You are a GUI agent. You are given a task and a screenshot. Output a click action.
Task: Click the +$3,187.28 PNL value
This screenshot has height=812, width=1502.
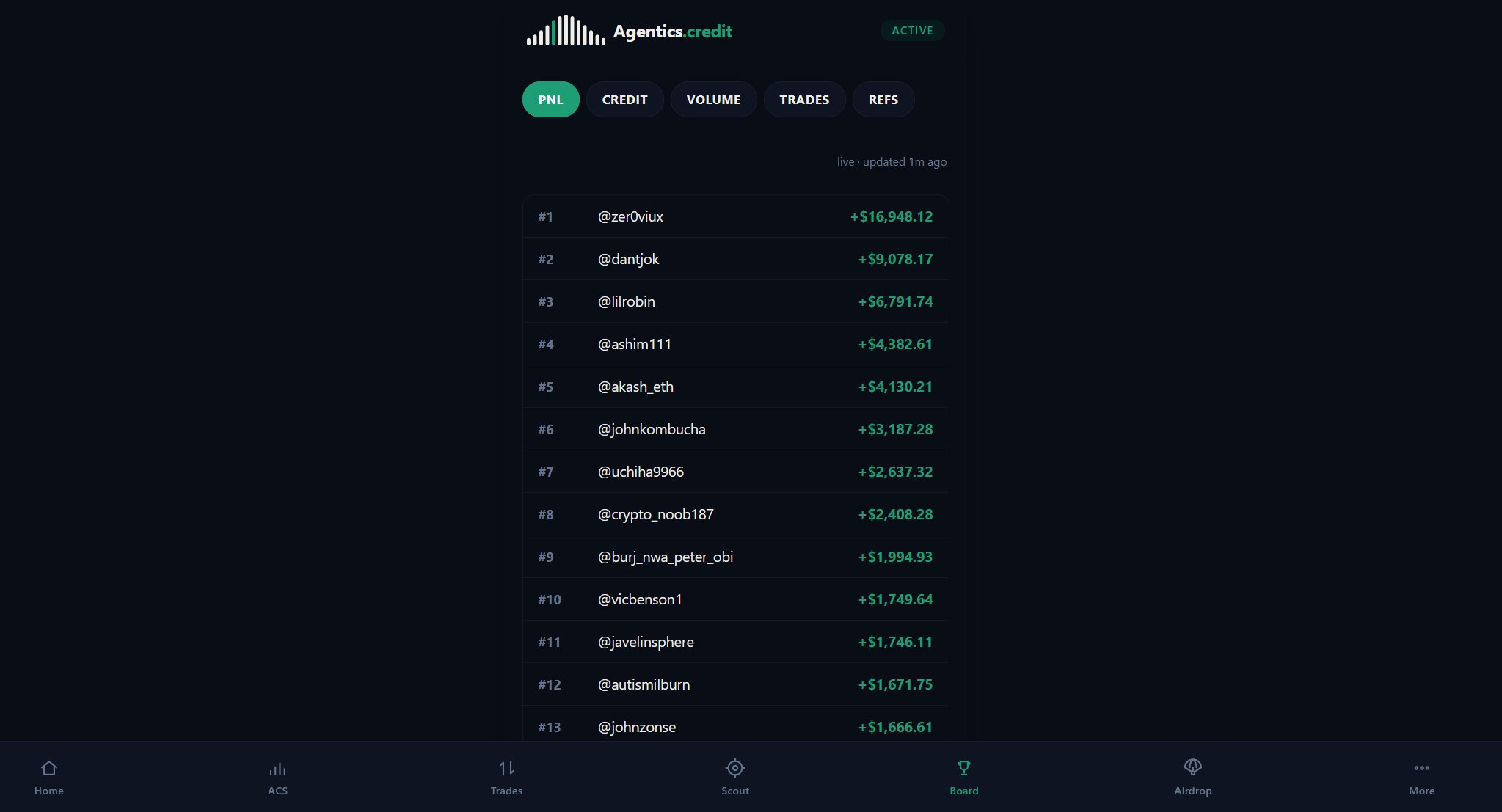[895, 429]
